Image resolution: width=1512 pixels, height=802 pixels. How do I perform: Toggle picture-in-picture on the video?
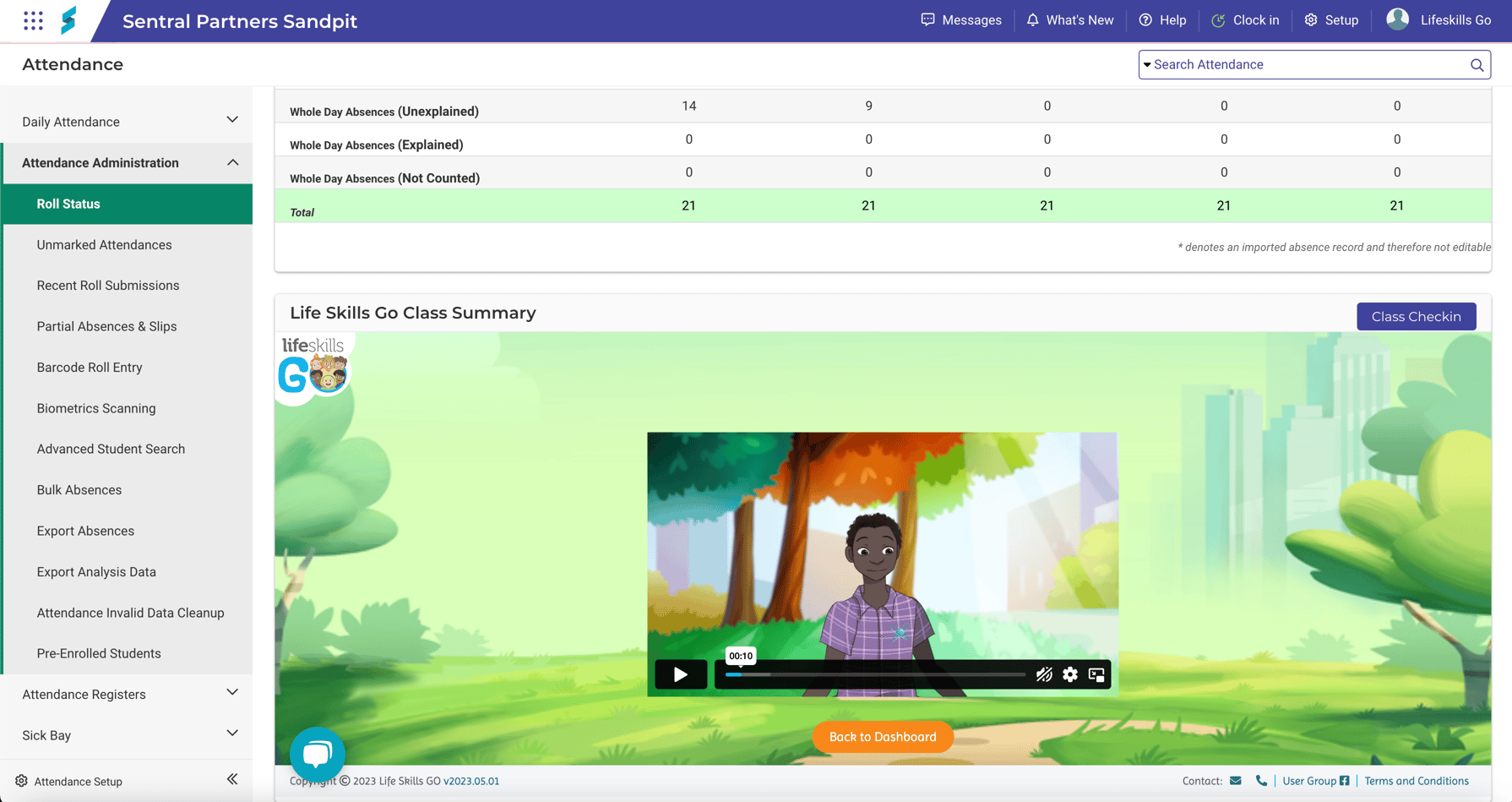pos(1096,674)
